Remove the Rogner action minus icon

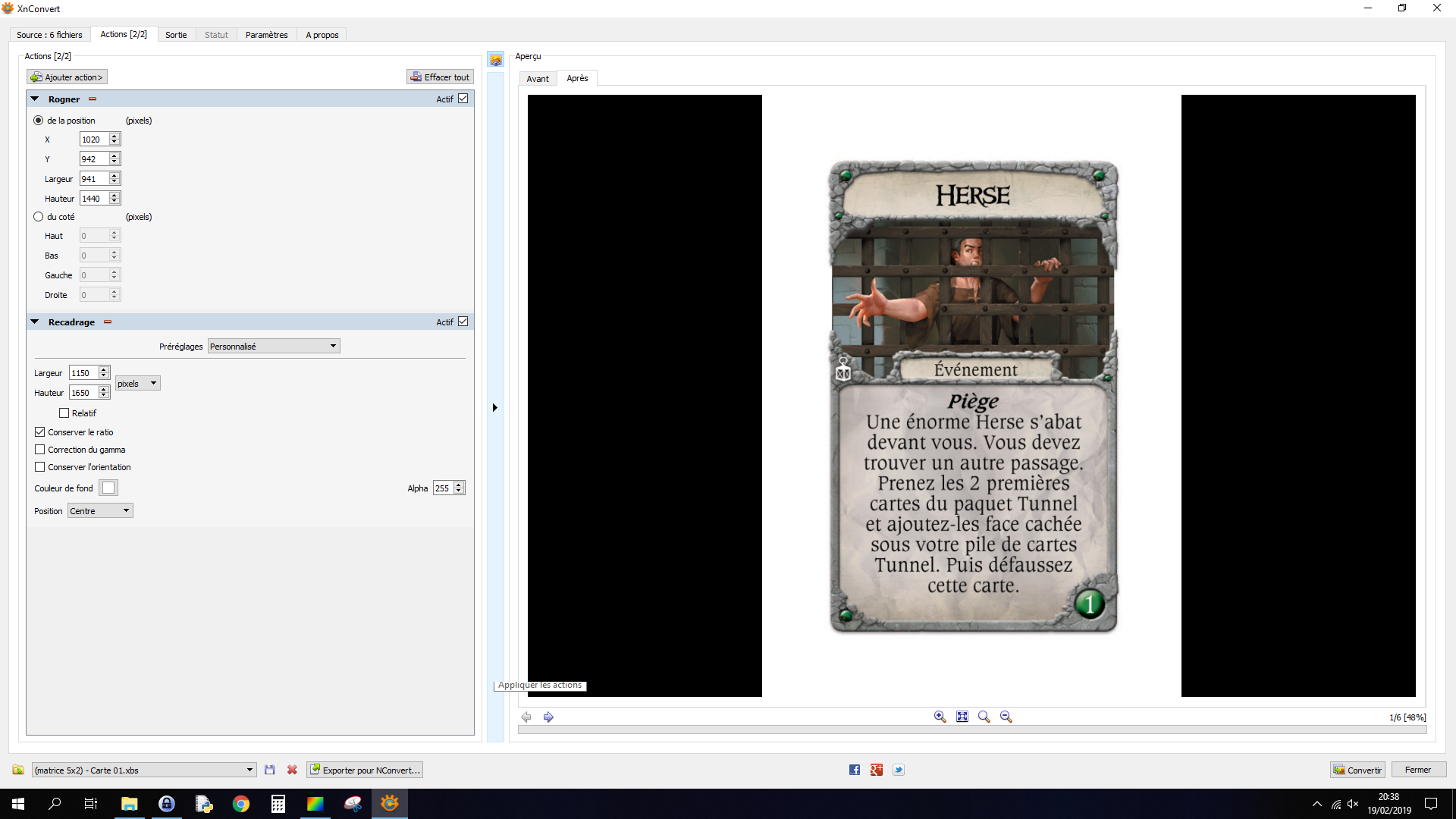coord(93,99)
